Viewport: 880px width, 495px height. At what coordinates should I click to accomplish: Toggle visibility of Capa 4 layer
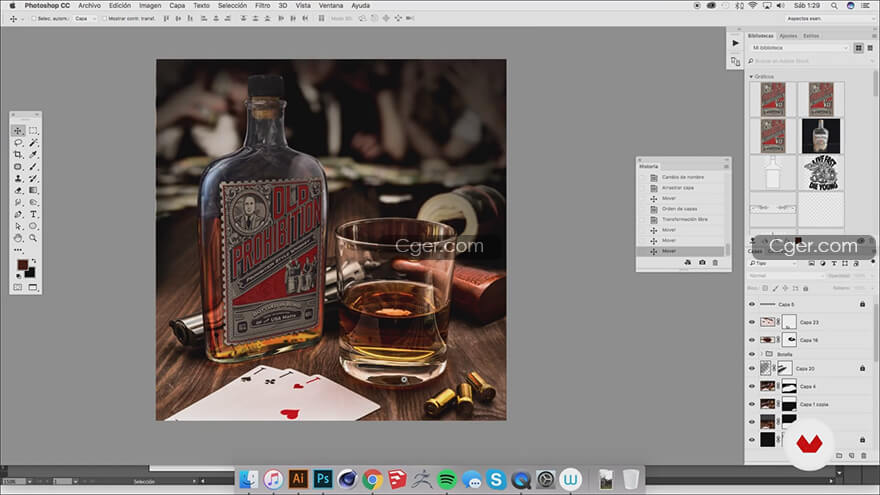pyautogui.click(x=752, y=386)
